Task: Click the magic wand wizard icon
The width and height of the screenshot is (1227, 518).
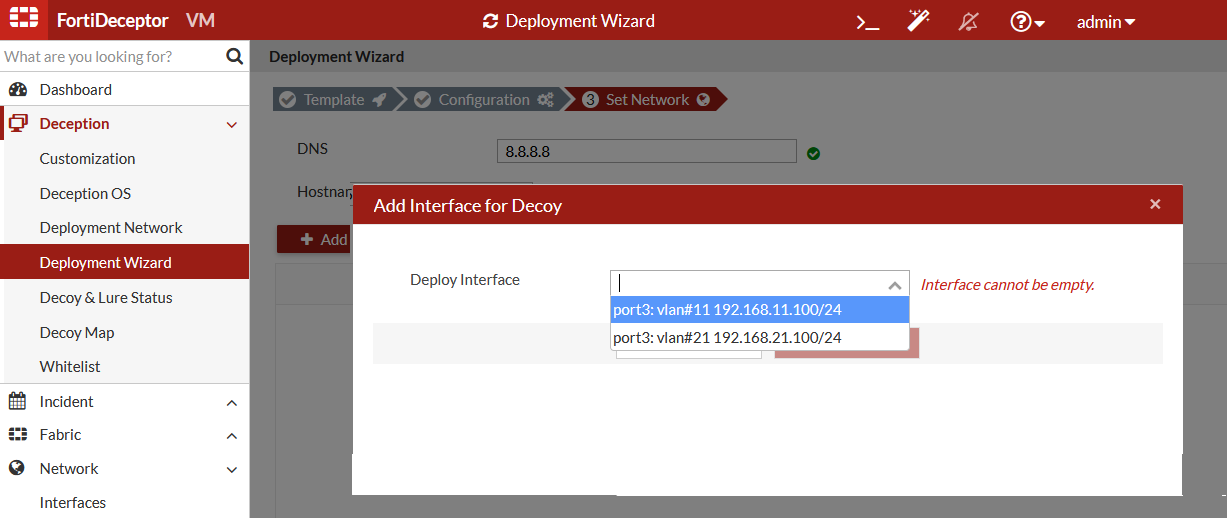Action: tap(918, 21)
